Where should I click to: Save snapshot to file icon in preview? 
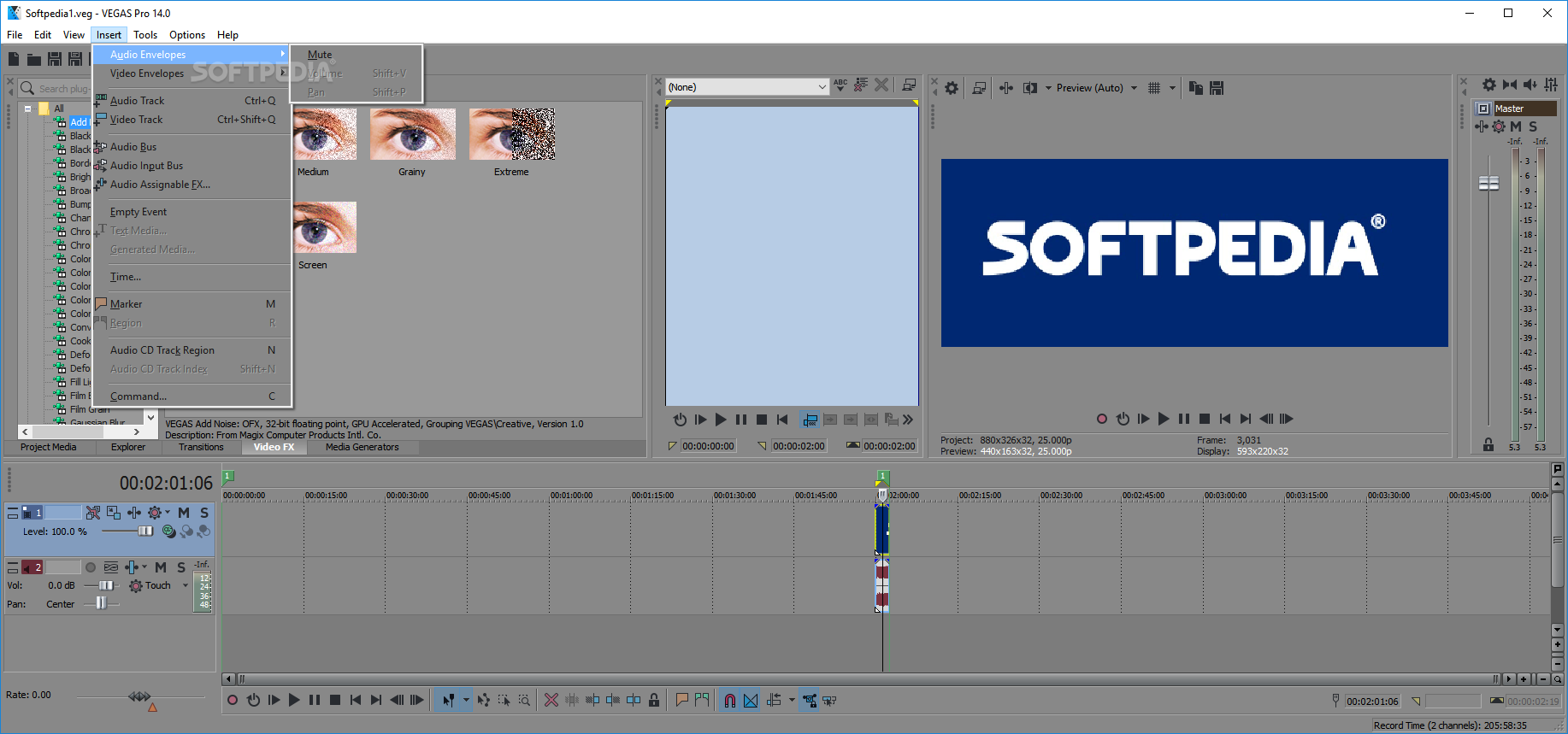(x=1217, y=88)
